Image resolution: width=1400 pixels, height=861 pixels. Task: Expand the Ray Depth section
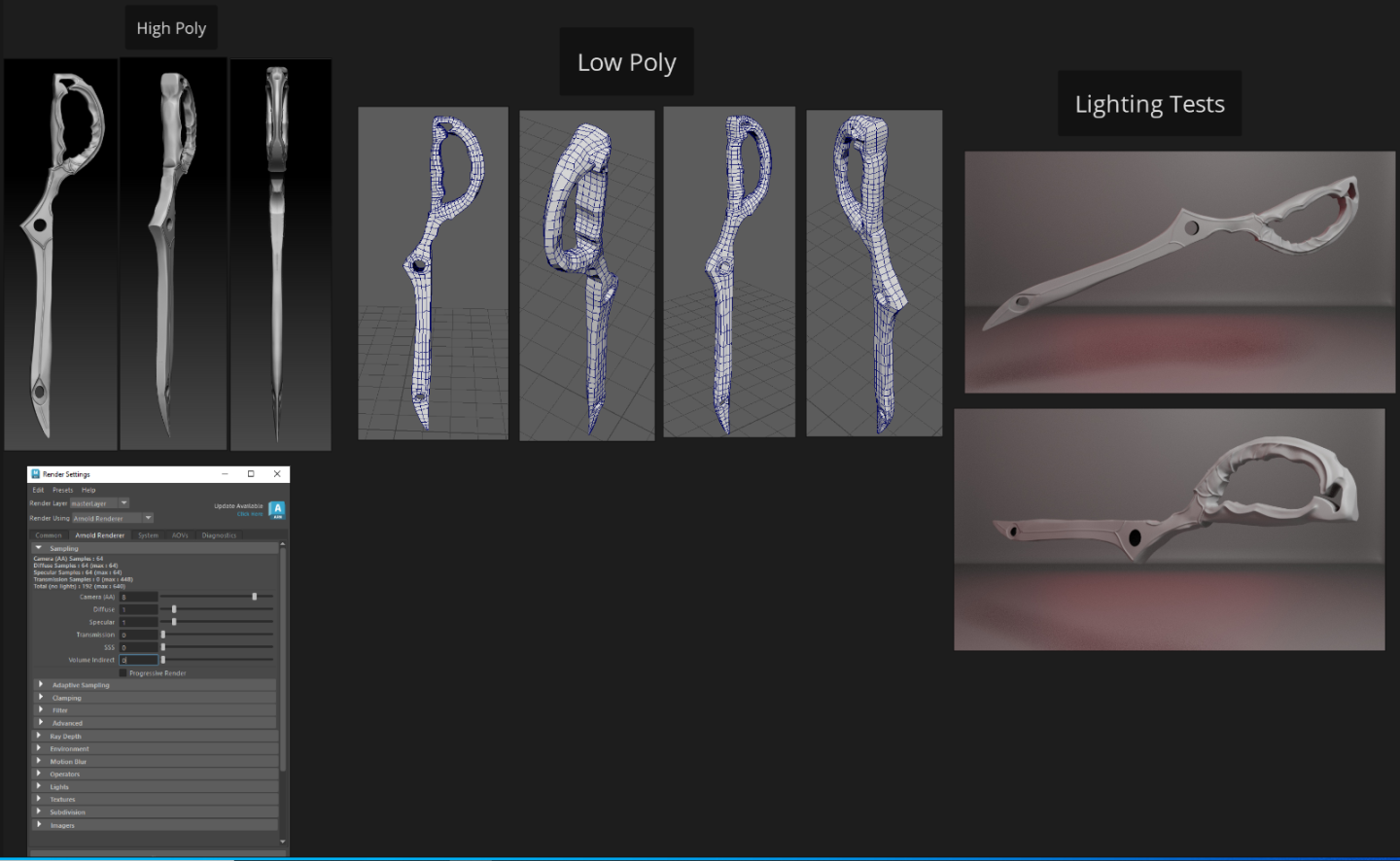(156, 737)
